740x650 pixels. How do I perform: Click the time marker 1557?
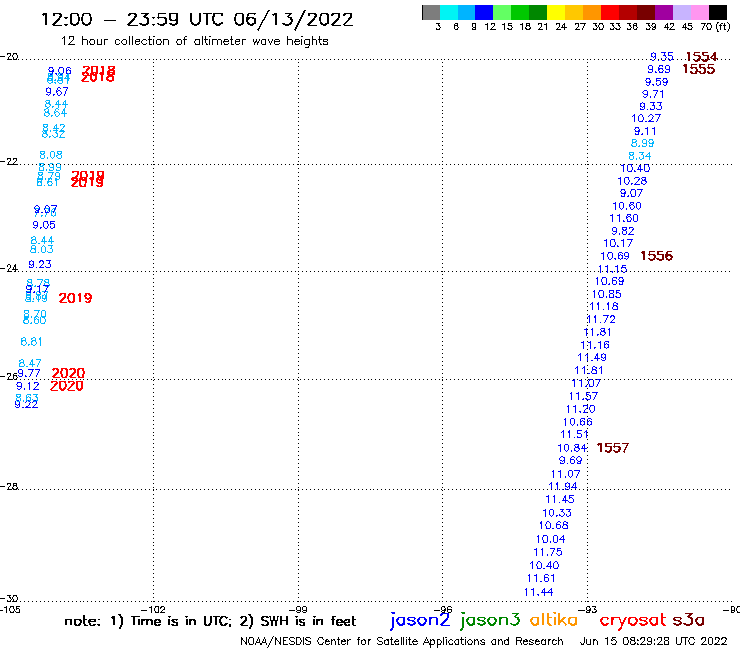click(x=613, y=448)
